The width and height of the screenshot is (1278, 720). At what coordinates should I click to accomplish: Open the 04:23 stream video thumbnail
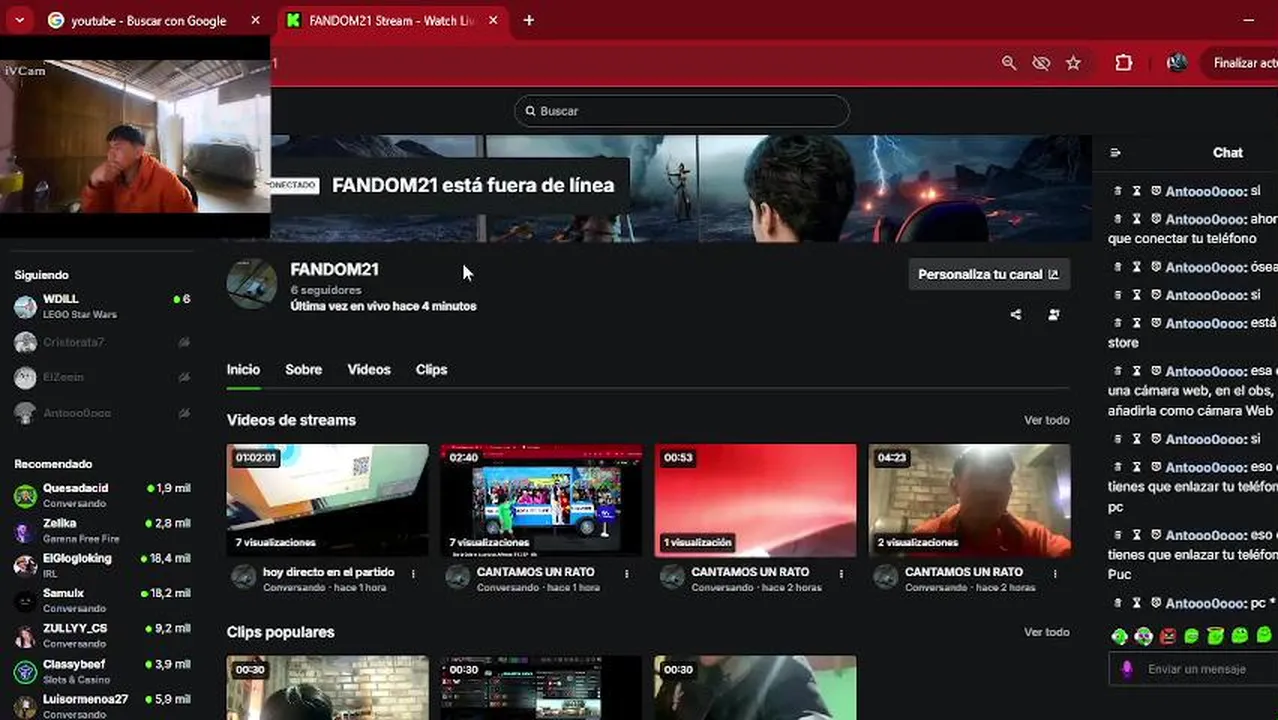pyautogui.click(x=970, y=500)
